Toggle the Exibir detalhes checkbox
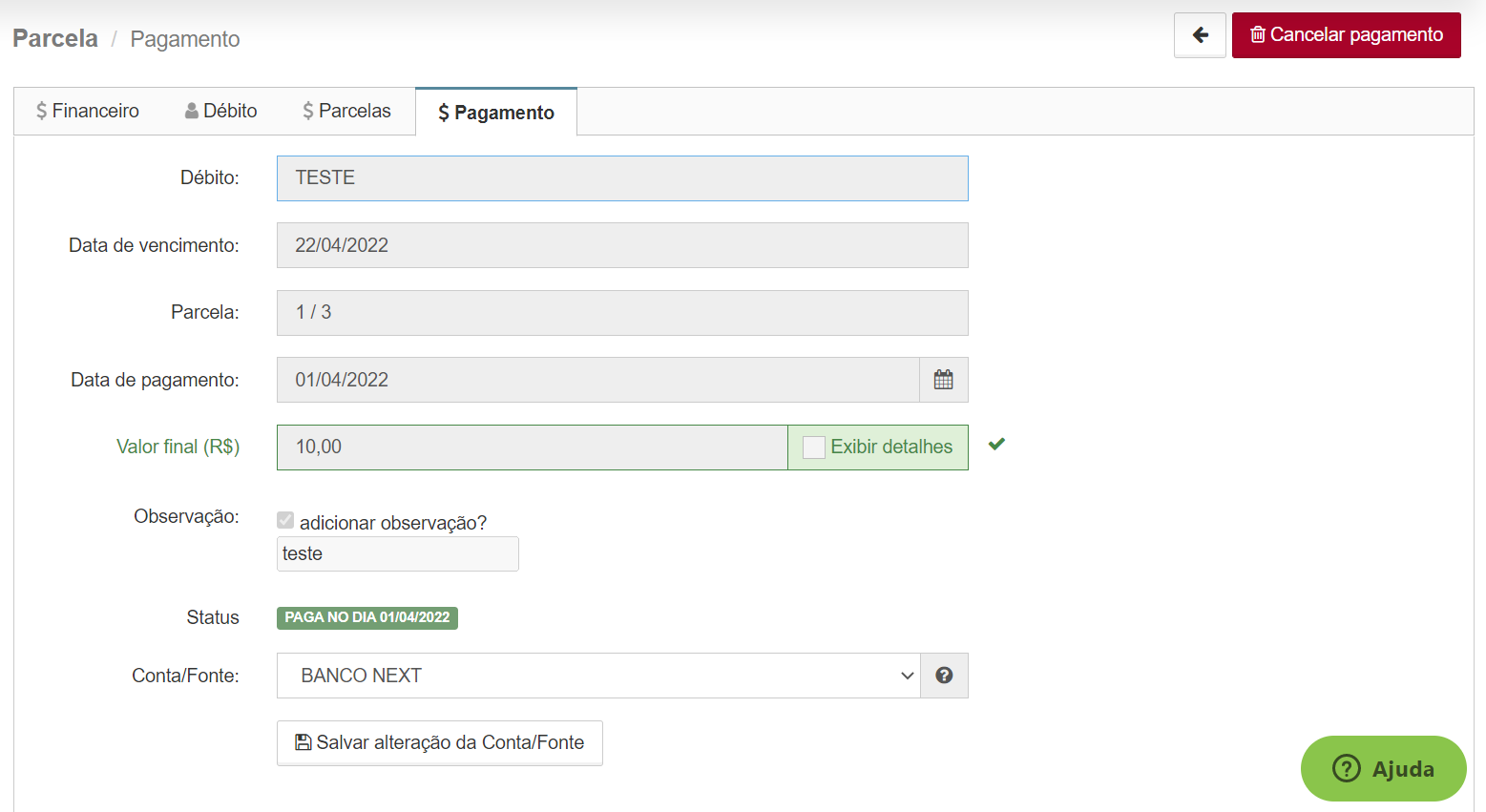Image resolution: width=1486 pixels, height=812 pixels. tap(814, 448)
